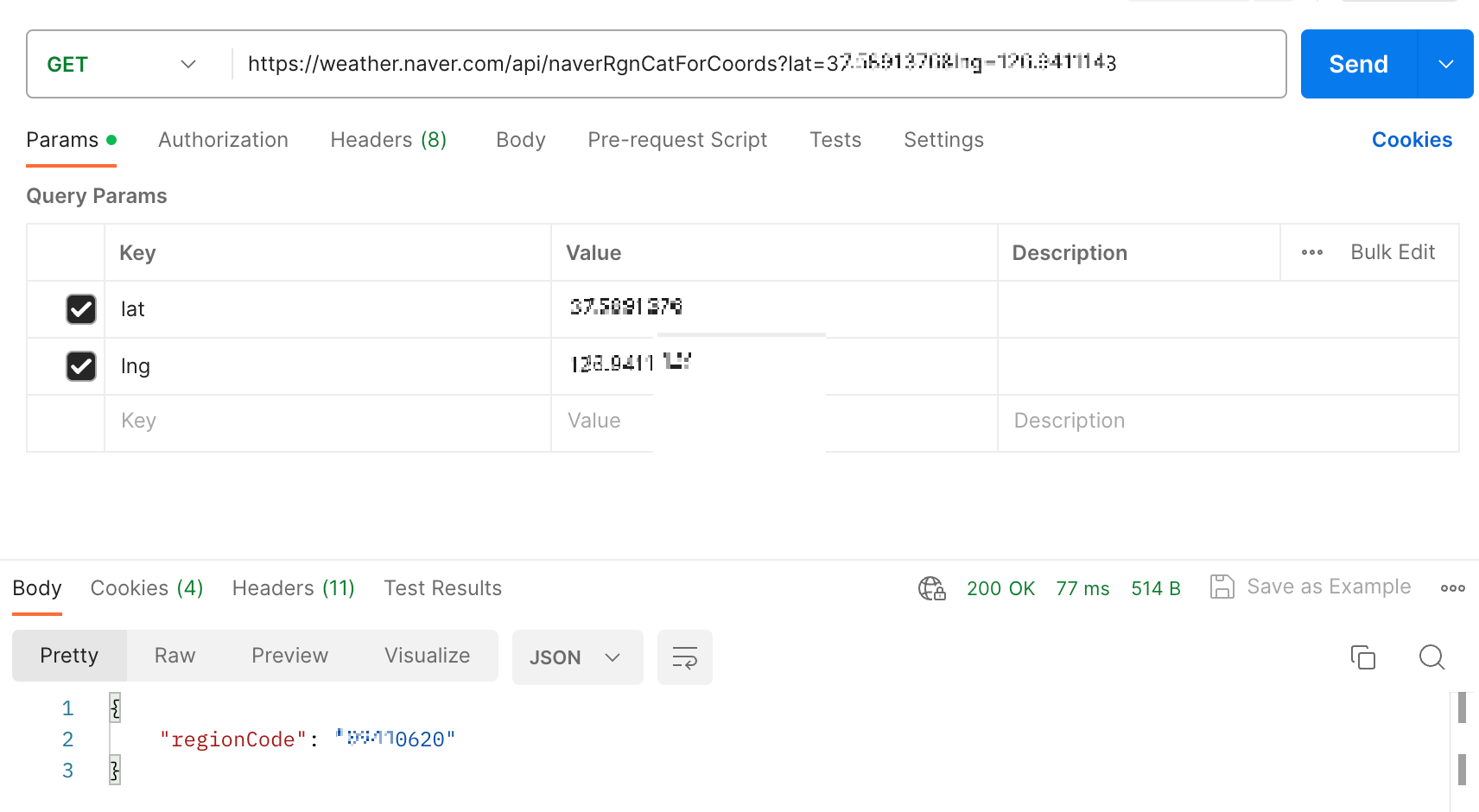Image resolution: width=1479 pixels, height=812 pixels.
Task: Uncheck the lng parameter checkbox
Action: (x=81, y=366)
